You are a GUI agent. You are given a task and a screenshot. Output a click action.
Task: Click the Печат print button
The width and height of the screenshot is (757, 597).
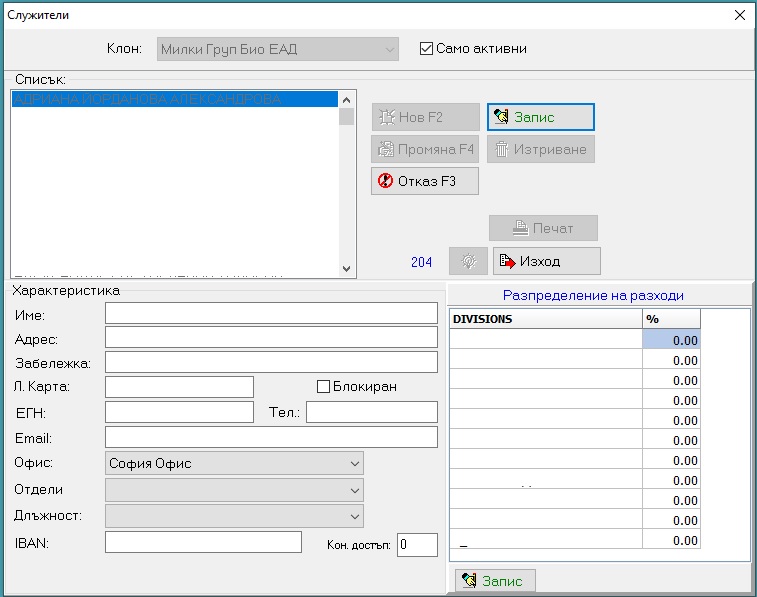543,228
